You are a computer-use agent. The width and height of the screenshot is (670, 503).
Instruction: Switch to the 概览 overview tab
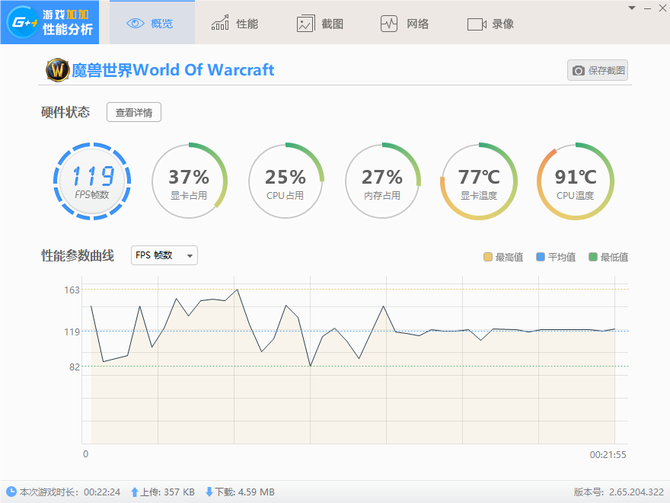pyautogui.click(x=152, y=22)
